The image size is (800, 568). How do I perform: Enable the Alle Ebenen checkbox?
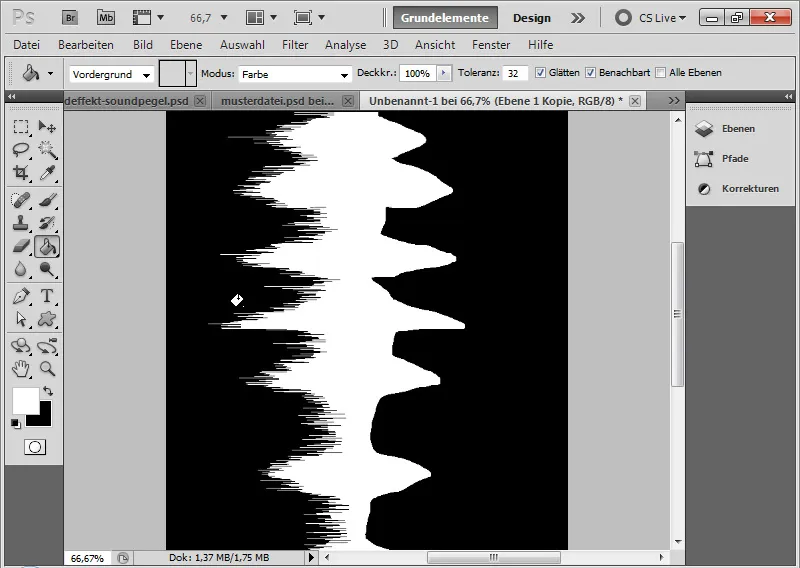(661, 73)
